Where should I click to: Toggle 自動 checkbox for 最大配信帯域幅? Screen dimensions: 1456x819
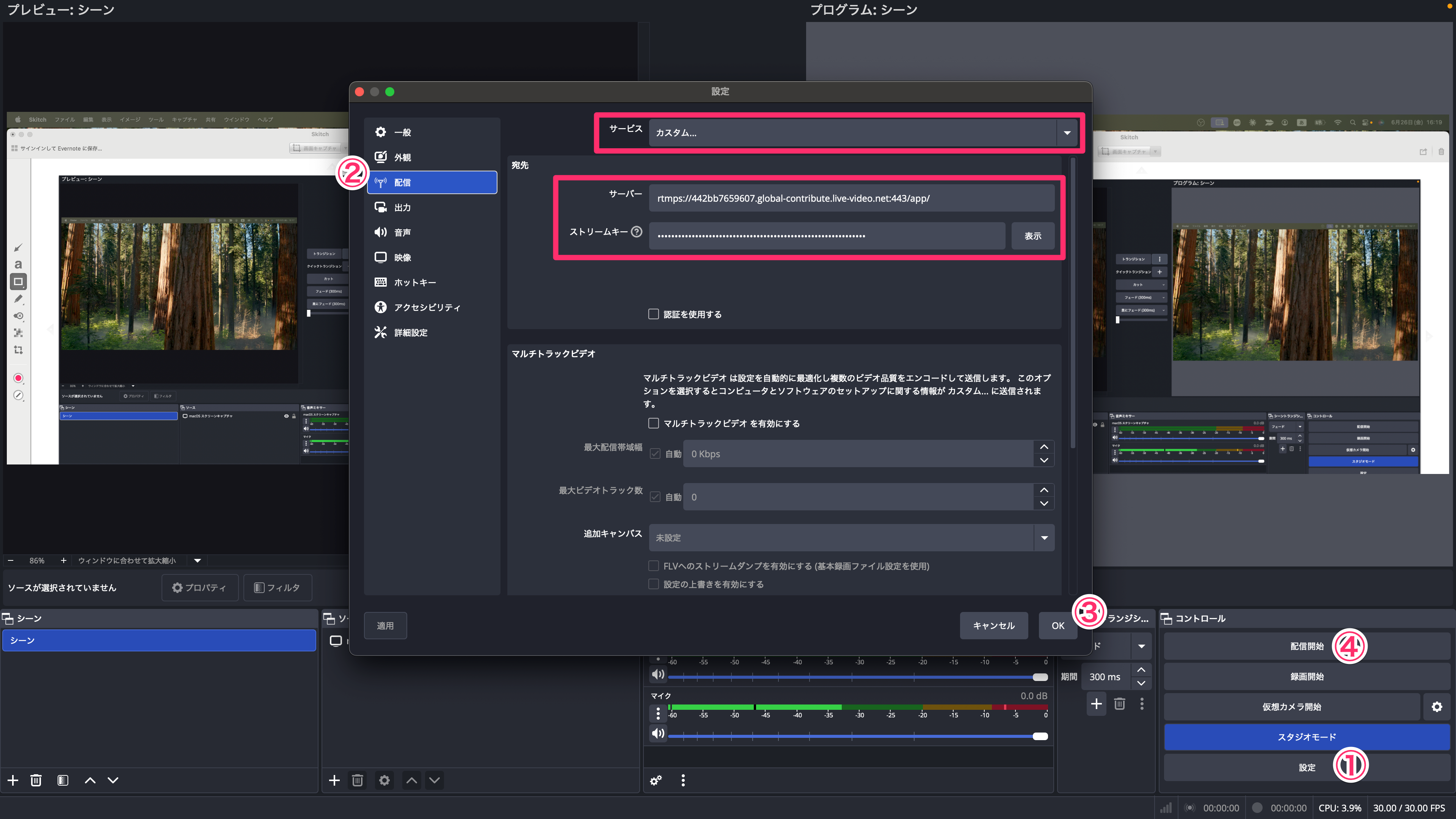point(655,453)
